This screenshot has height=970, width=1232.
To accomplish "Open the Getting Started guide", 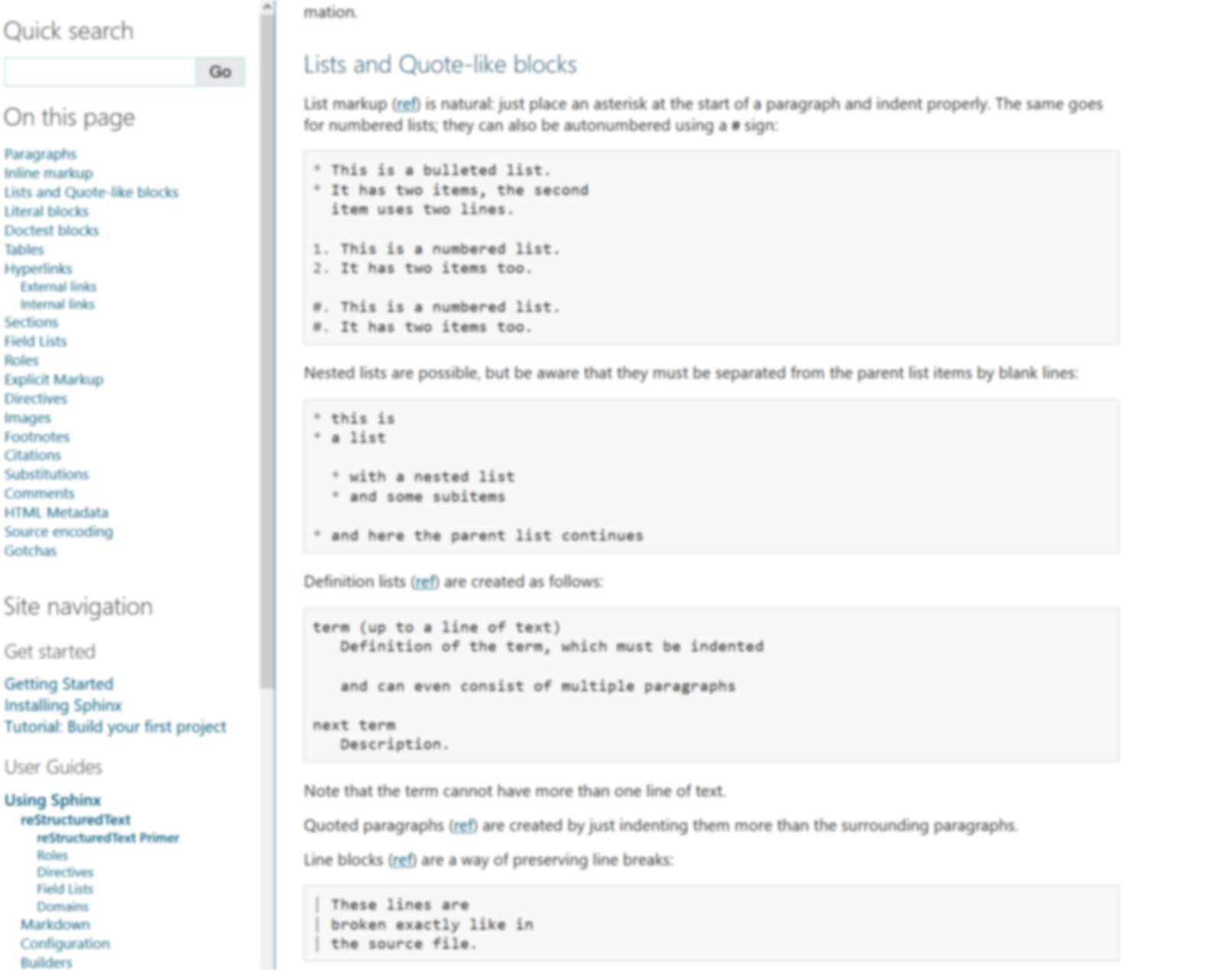I will (58, 683).
